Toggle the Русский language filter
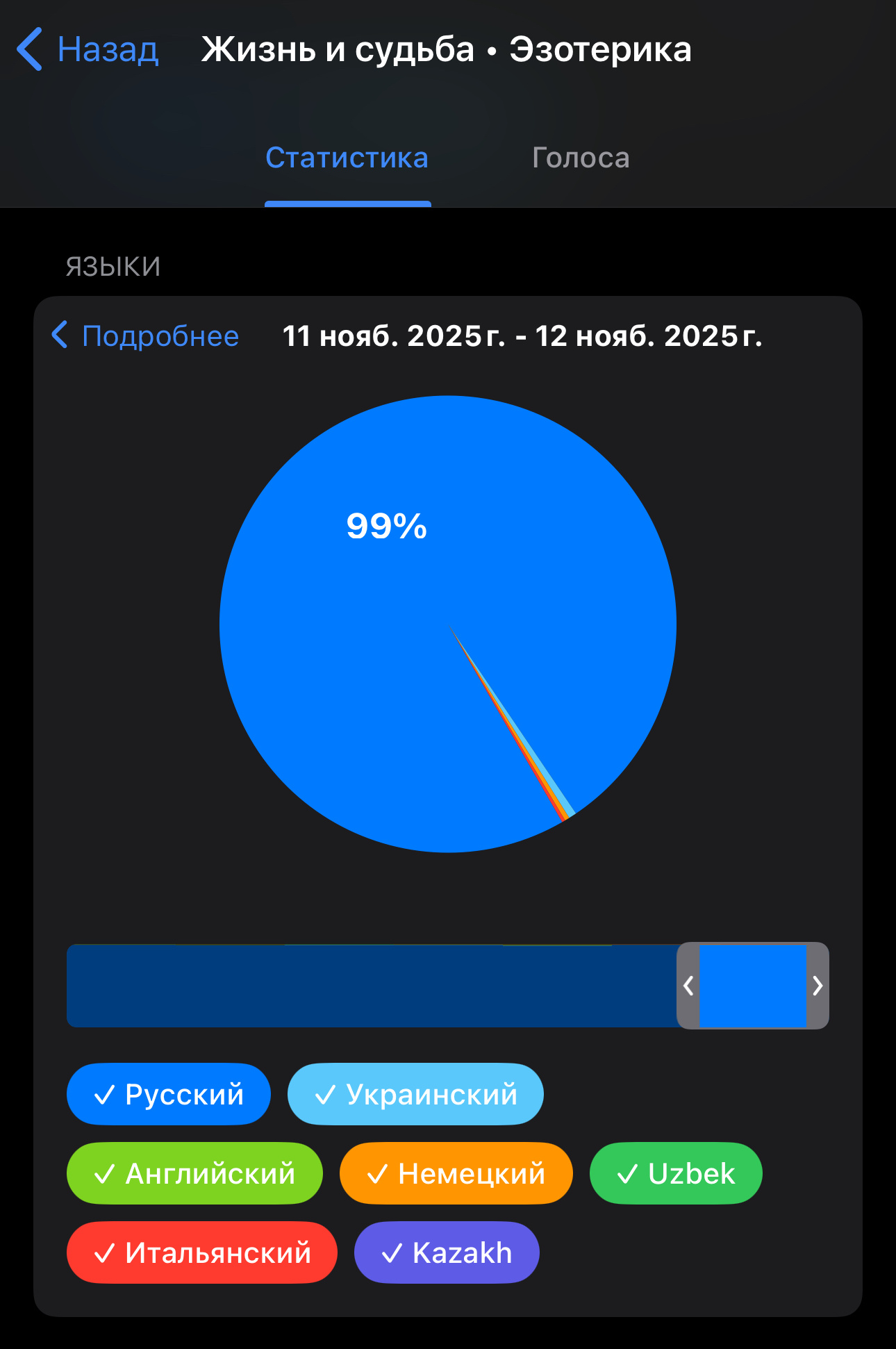 169,1094
